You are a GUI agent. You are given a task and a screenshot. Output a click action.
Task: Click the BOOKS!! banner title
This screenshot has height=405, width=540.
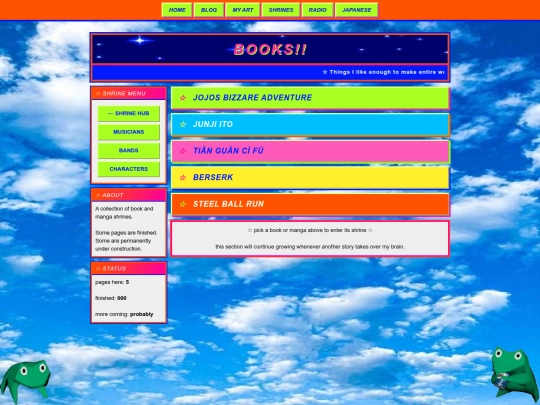(x=270, y=50)
